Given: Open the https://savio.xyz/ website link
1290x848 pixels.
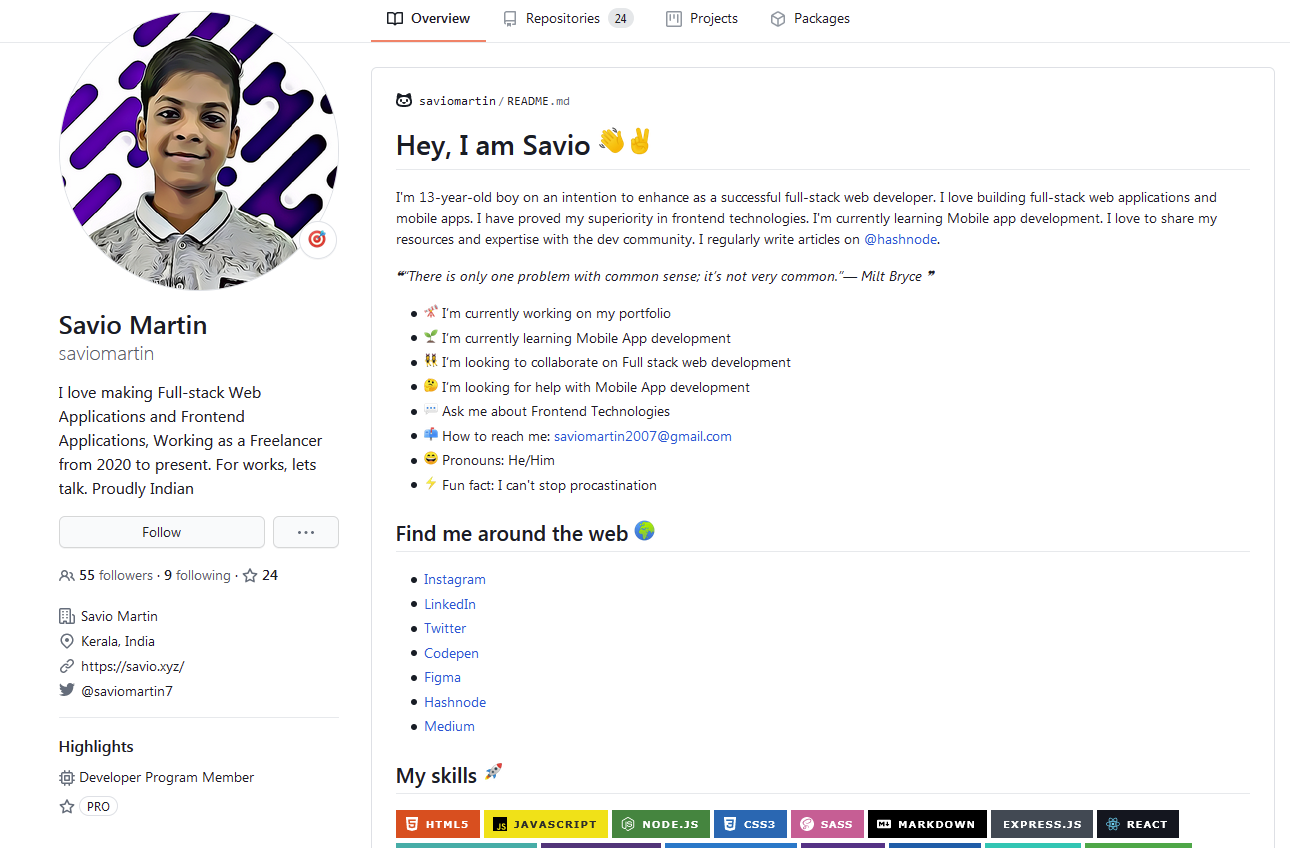Looking at the screenshot, I should 133,666.
